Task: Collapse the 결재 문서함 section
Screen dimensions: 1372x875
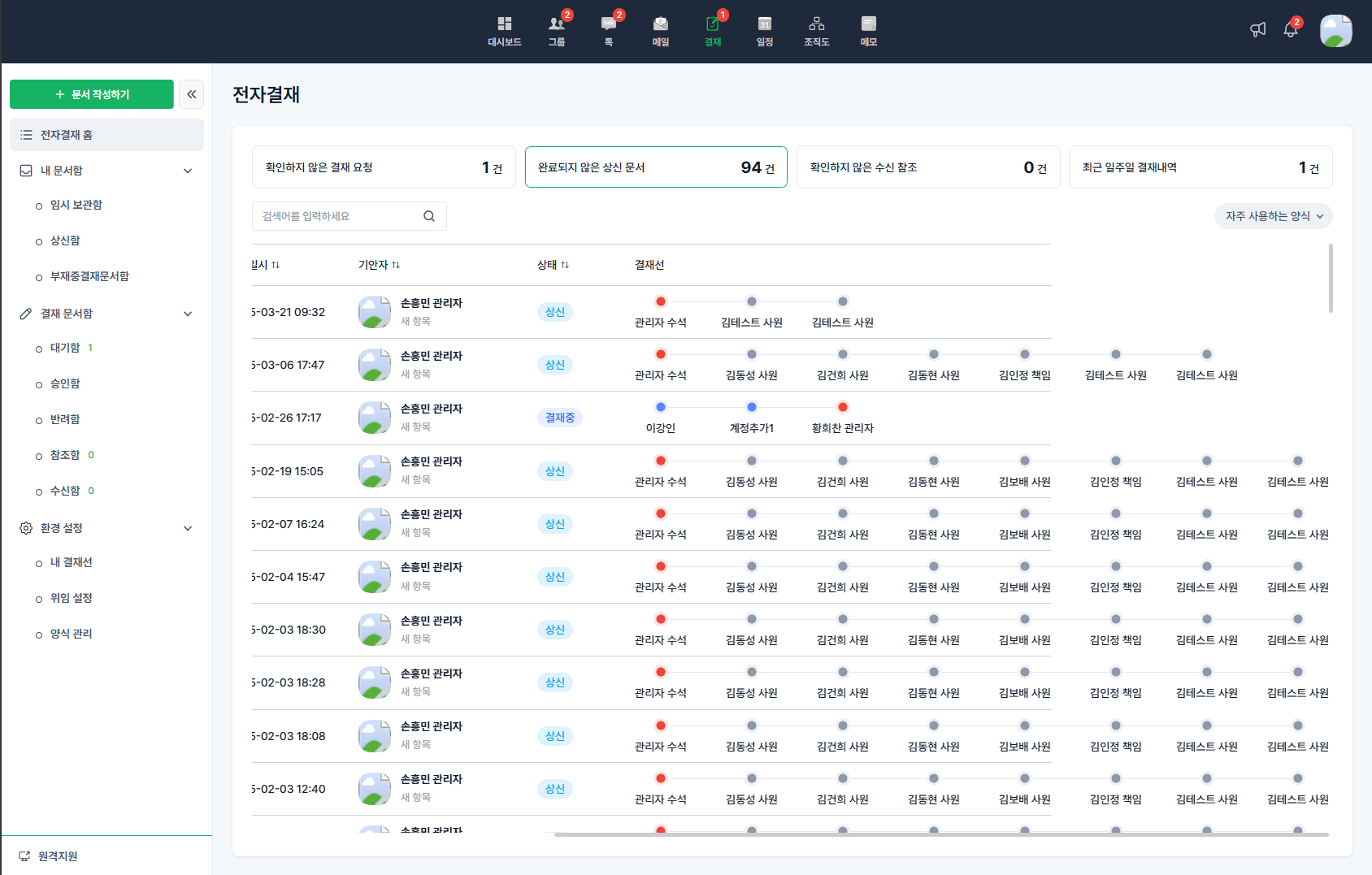Action: [188, 314]
